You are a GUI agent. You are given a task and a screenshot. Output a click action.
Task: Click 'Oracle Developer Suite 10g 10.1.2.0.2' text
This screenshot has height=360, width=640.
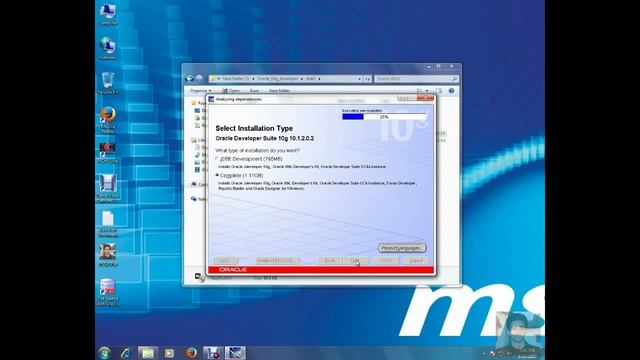click(x=264, y=138)
